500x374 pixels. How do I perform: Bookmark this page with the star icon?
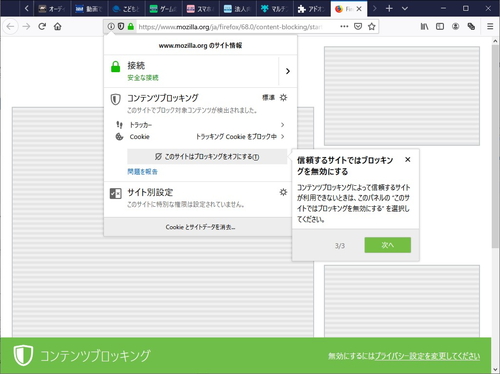click(372, 26)
